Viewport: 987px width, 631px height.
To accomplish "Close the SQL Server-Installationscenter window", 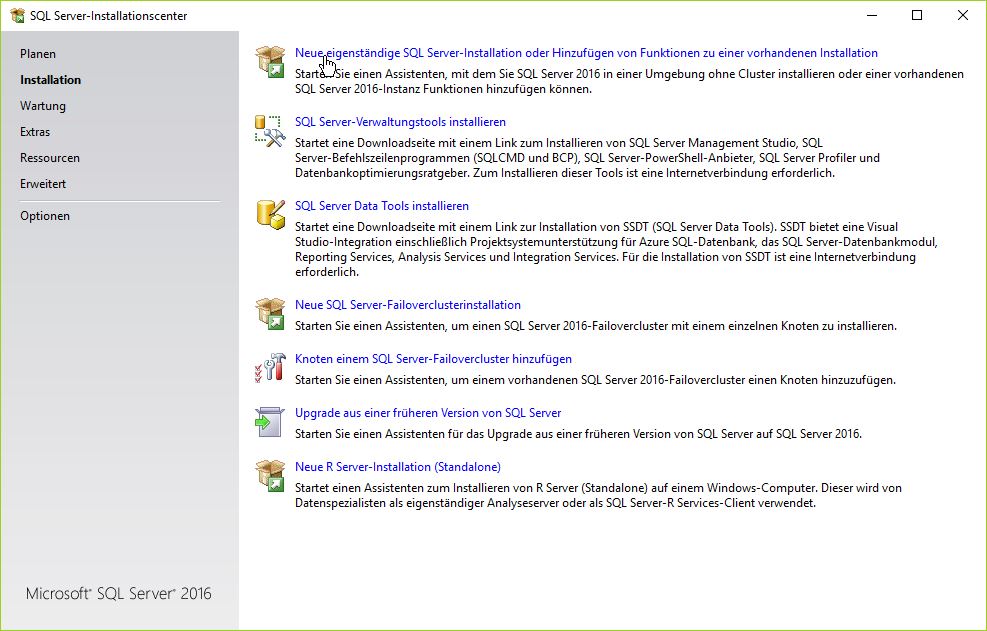I will 962,15.
